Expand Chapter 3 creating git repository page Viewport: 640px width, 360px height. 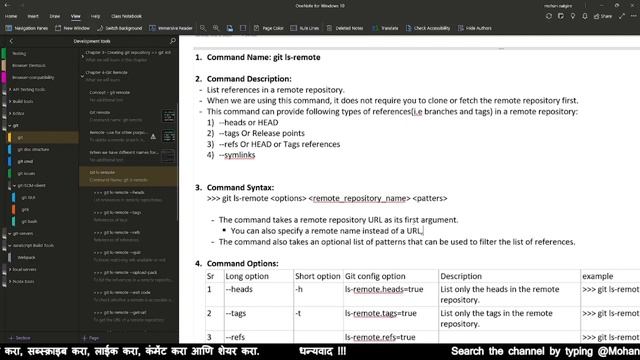tap(83, 56)
